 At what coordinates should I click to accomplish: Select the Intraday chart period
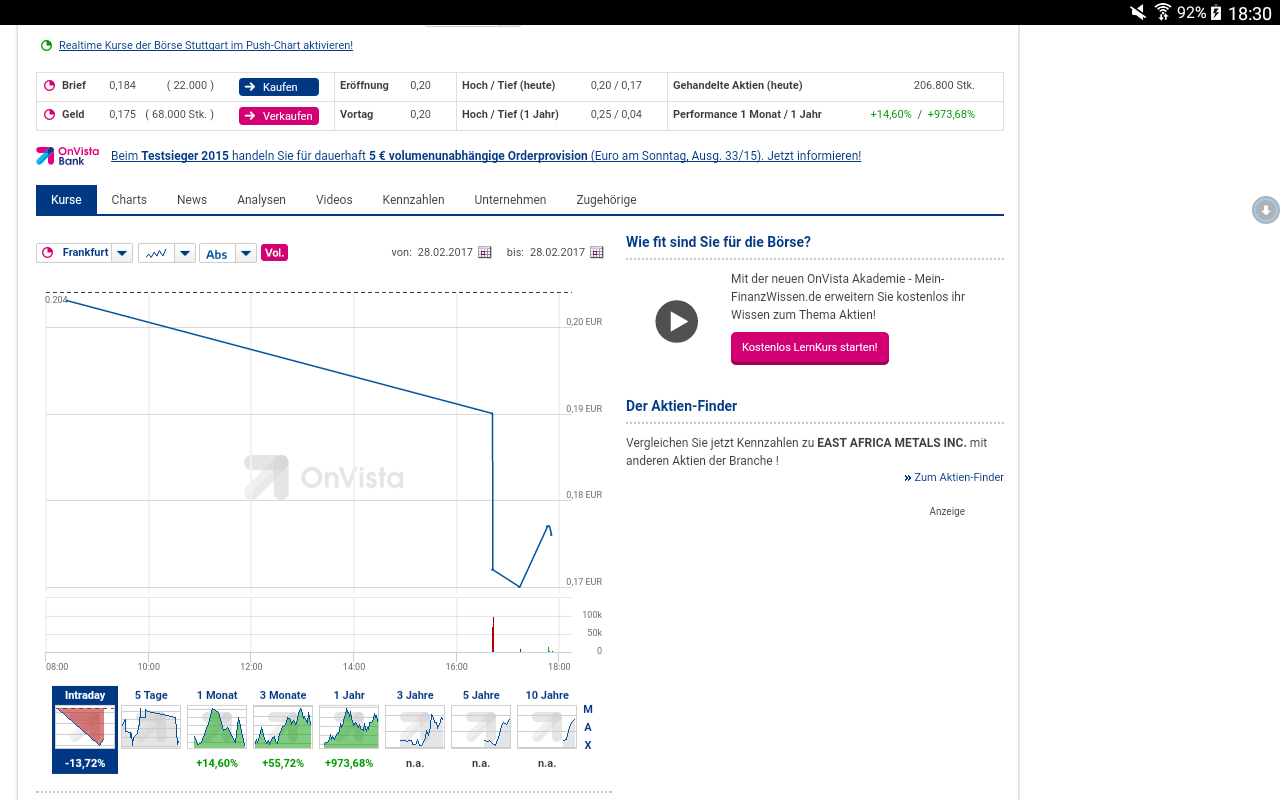[85, 729]
